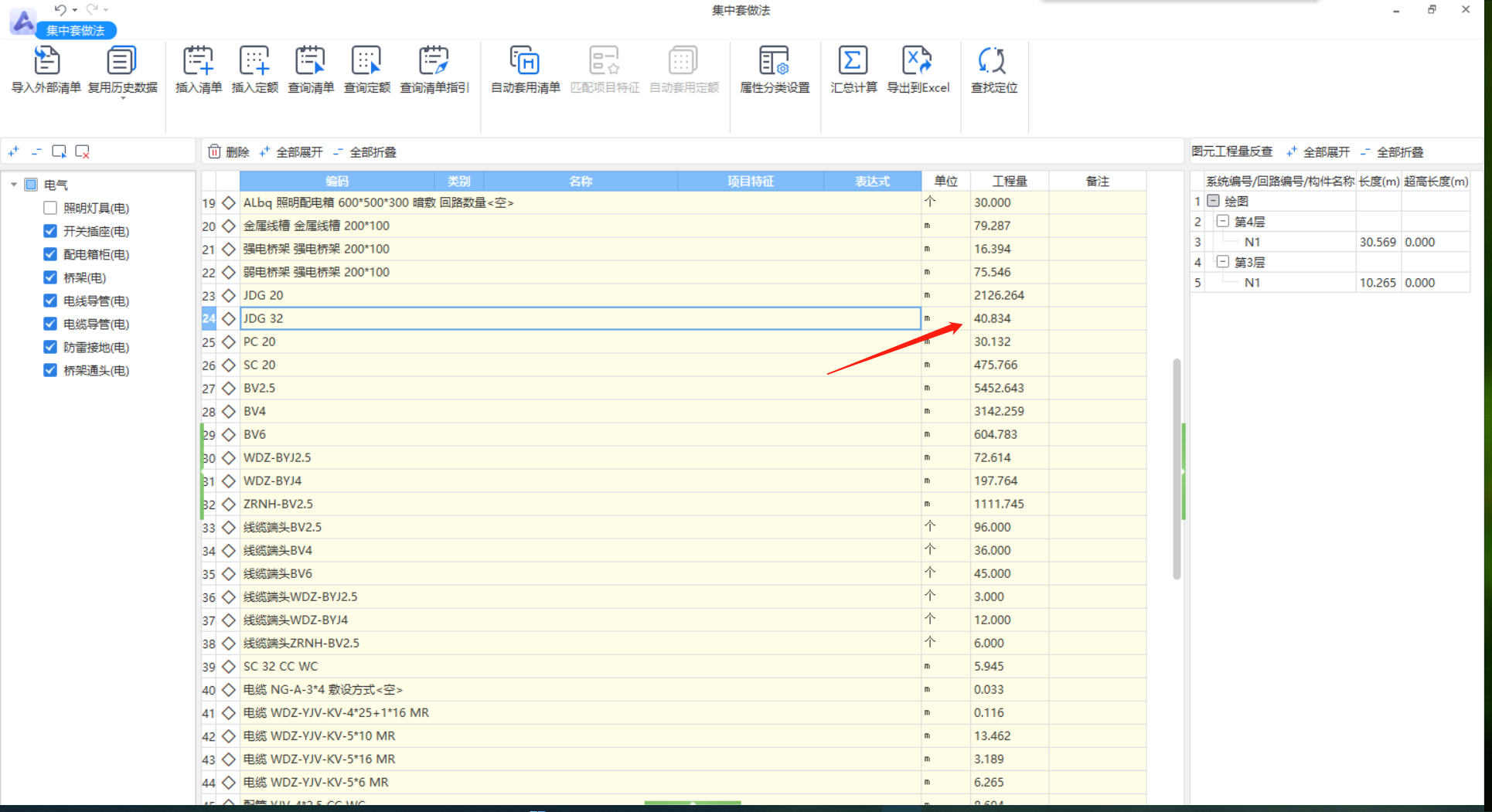The width and height of the screenshot is (1492, 812).
Task: Uncheck 桥架通头(电) checkbox
Action: pos(50,370)
